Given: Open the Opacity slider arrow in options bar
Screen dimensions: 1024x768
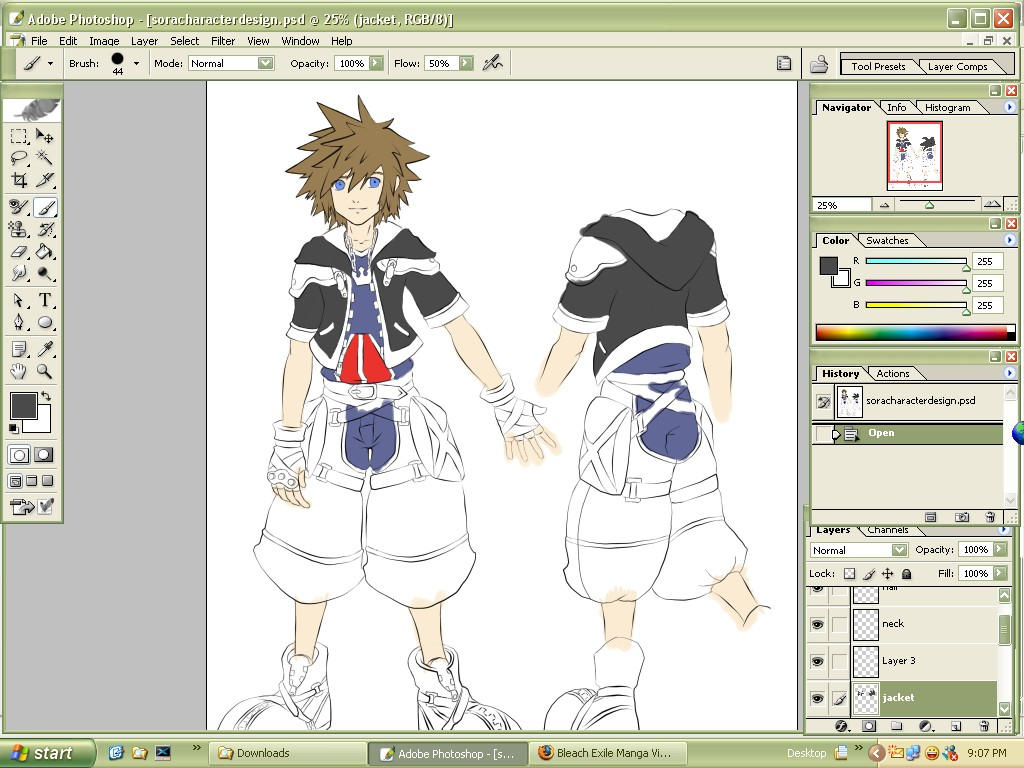Looking at the screenshot, I should (x=376, y=63).
